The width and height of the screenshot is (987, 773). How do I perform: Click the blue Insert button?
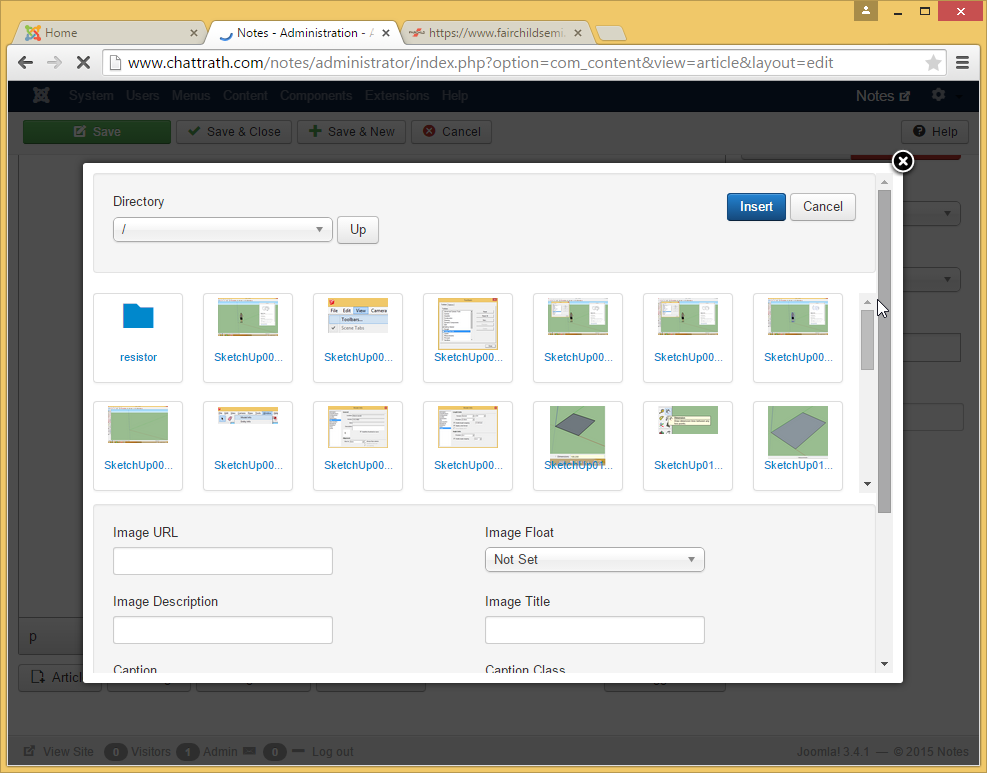coord(756,207)
